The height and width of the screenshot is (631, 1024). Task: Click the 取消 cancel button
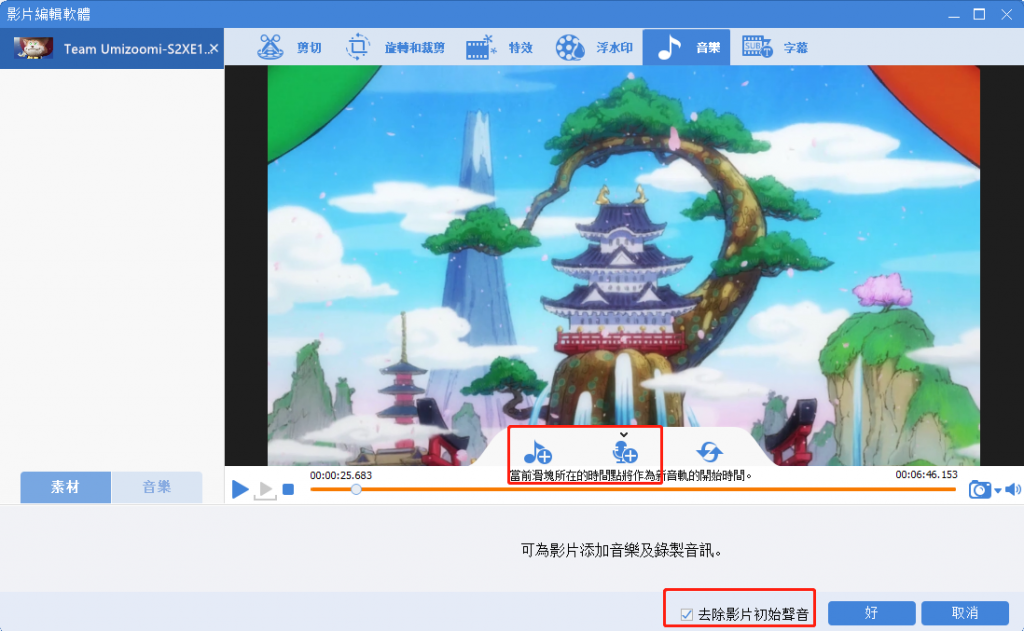[965, 613]
